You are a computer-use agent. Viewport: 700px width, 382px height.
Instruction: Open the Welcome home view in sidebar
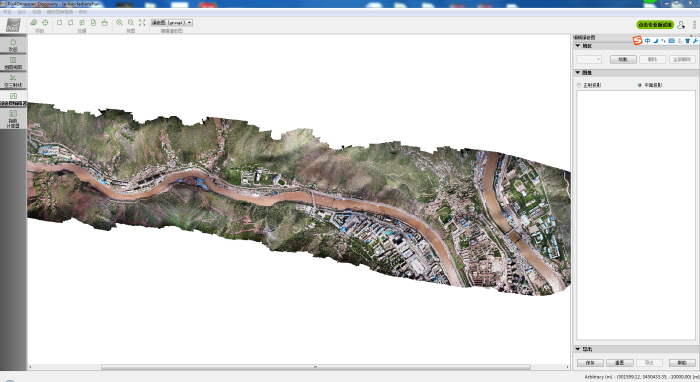(x=13, y=45)
